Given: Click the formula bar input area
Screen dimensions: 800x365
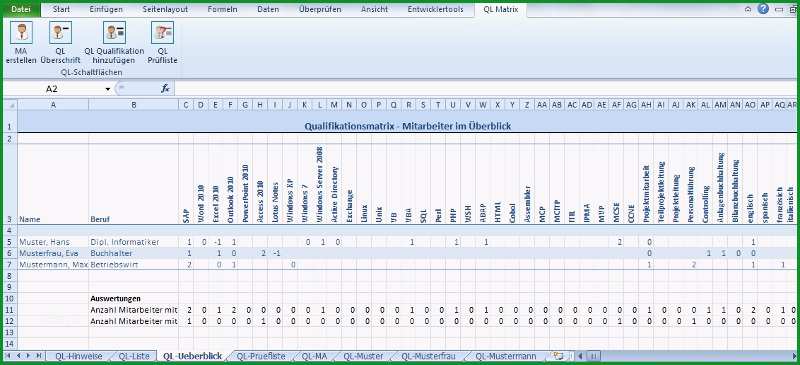Looking at the screenshot, I should [485, 88].
